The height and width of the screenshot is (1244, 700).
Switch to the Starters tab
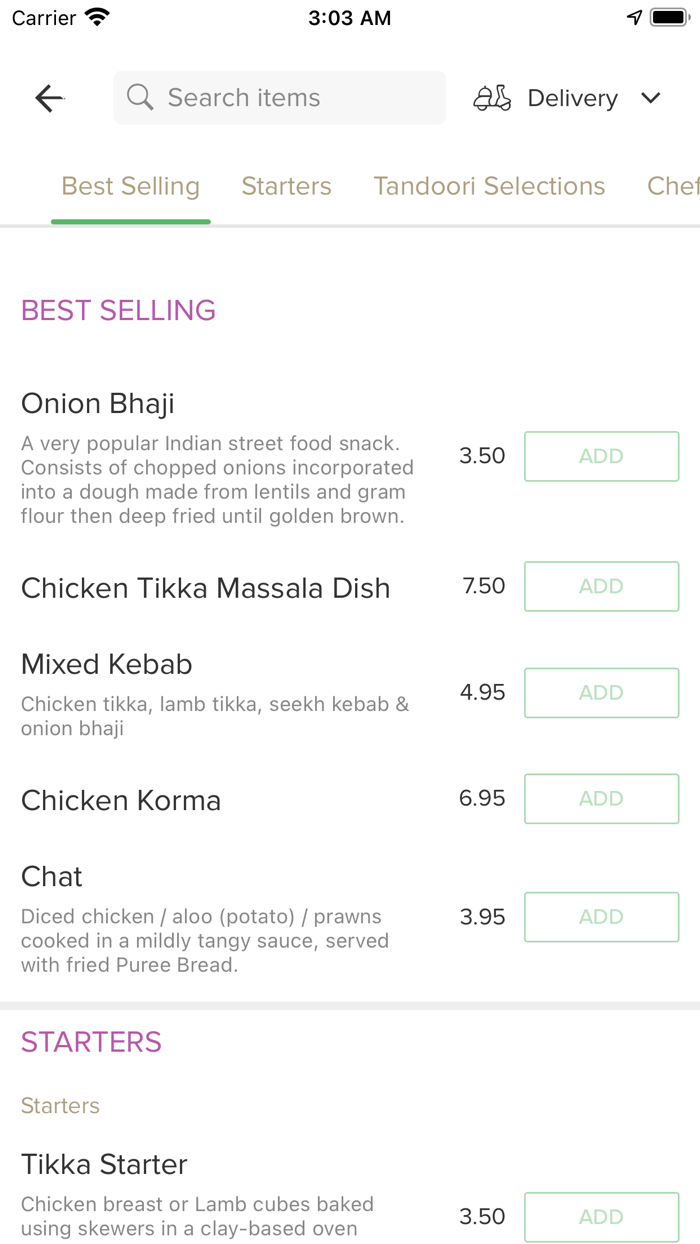[x=286, y=186]
